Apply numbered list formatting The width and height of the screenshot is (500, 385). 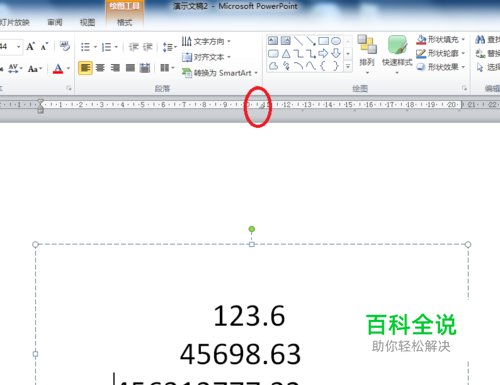click(x=106, y=47)
